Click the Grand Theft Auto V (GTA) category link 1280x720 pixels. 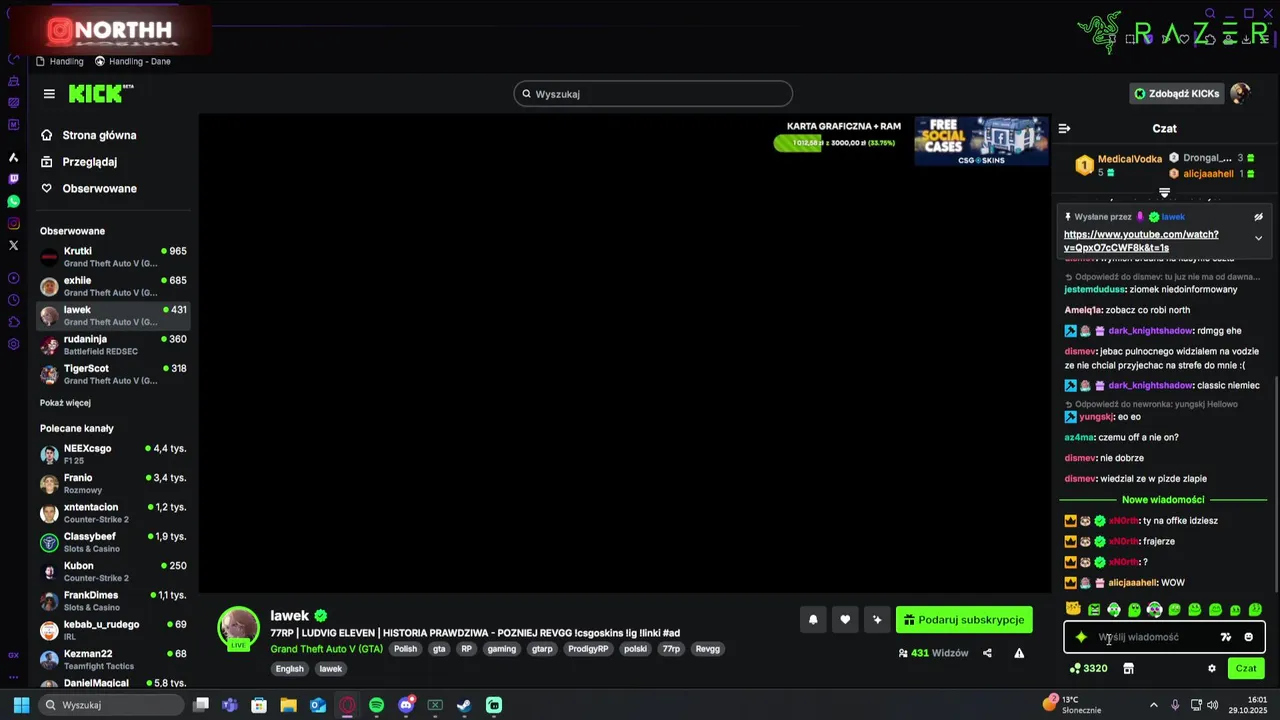coord(326,649)
